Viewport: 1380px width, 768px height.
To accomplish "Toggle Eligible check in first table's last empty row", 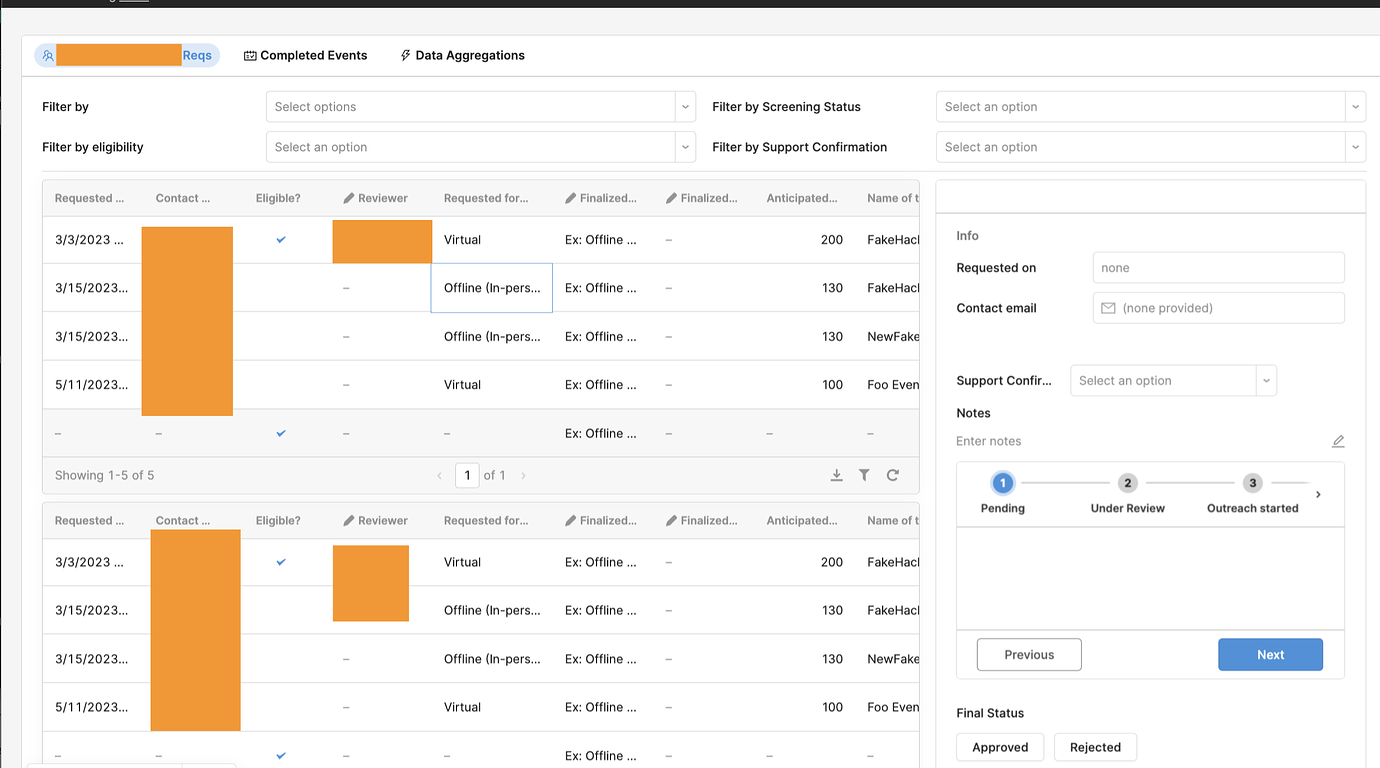I will [x=281, y=433].
